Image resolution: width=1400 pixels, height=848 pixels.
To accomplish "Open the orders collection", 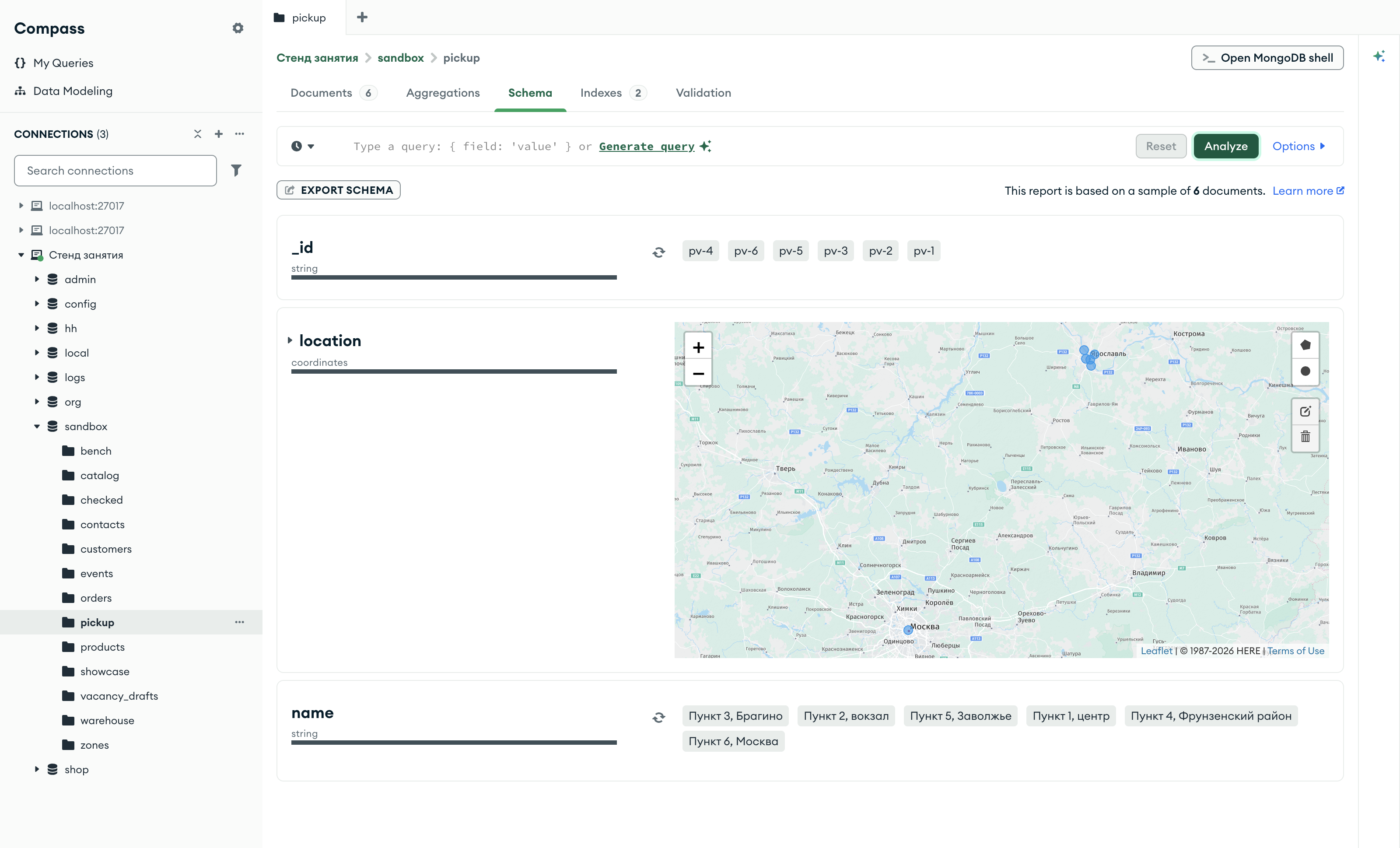I will click(x=131, y=598).
